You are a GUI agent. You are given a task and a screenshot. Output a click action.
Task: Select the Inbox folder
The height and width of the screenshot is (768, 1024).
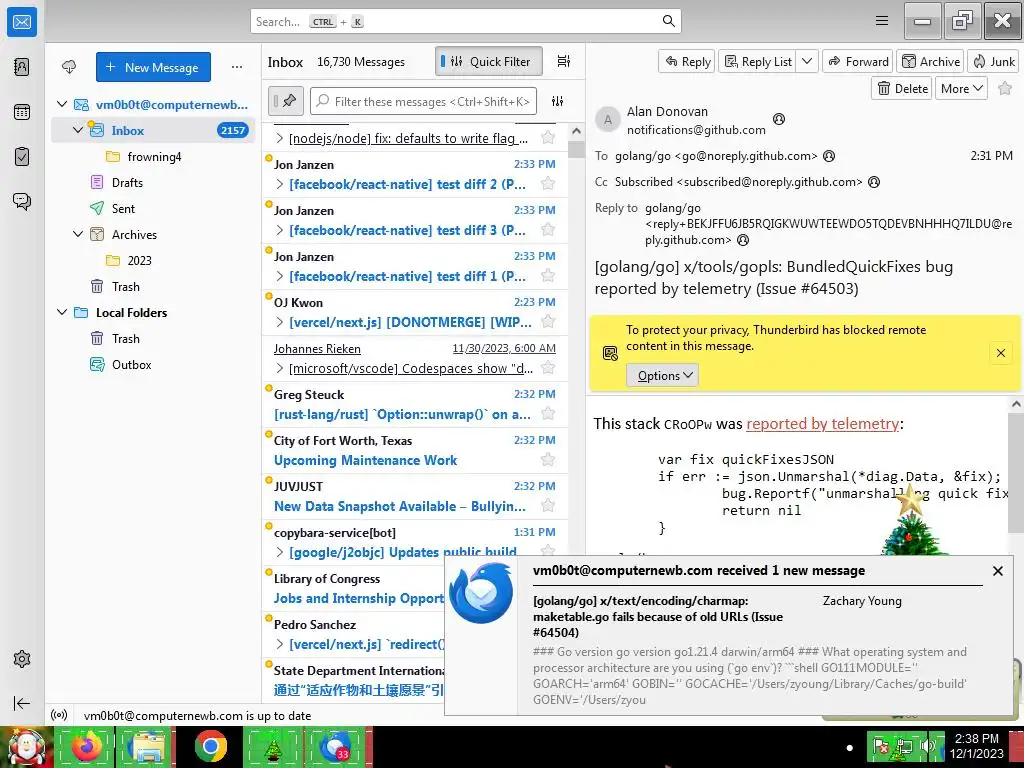click(x=153, y=130)
